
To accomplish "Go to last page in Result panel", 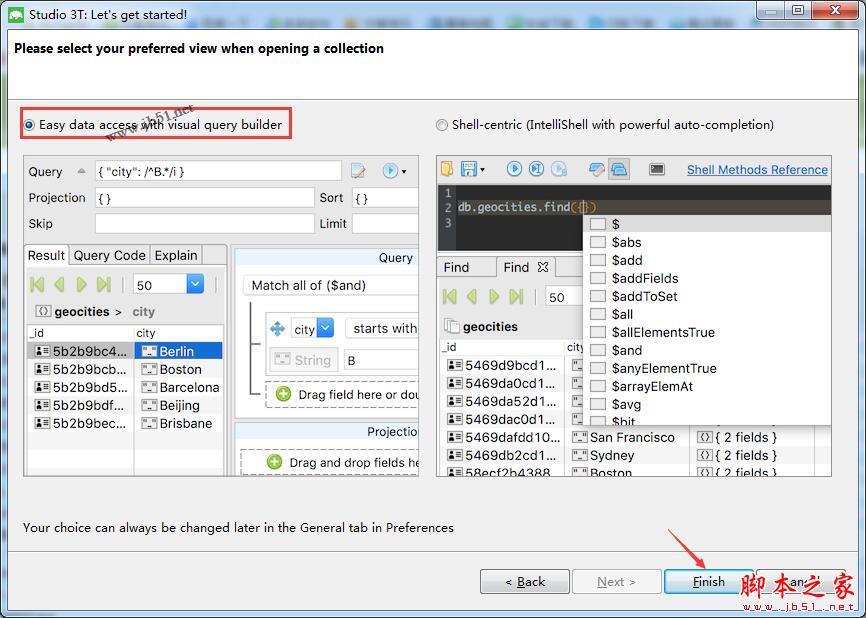I will (x=104, y=284).
